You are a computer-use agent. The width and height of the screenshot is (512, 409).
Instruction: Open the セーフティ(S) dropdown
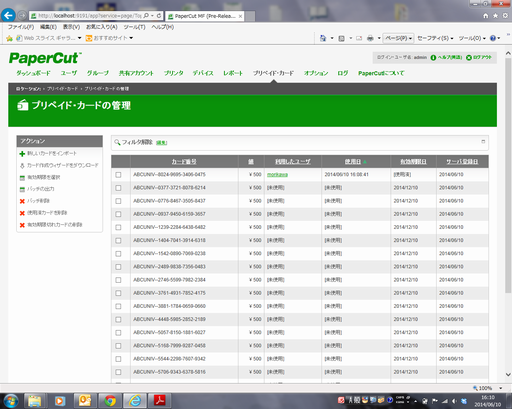[x=435, y=38]
